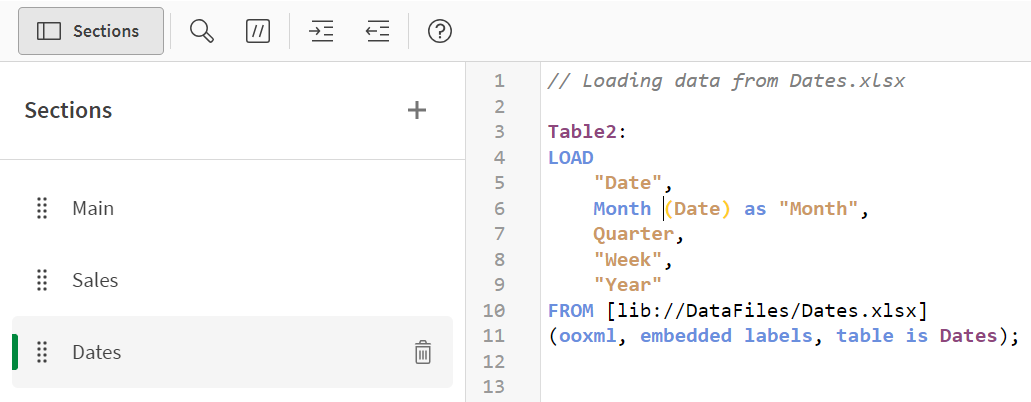Open the help icon

(x=440, y=31)
